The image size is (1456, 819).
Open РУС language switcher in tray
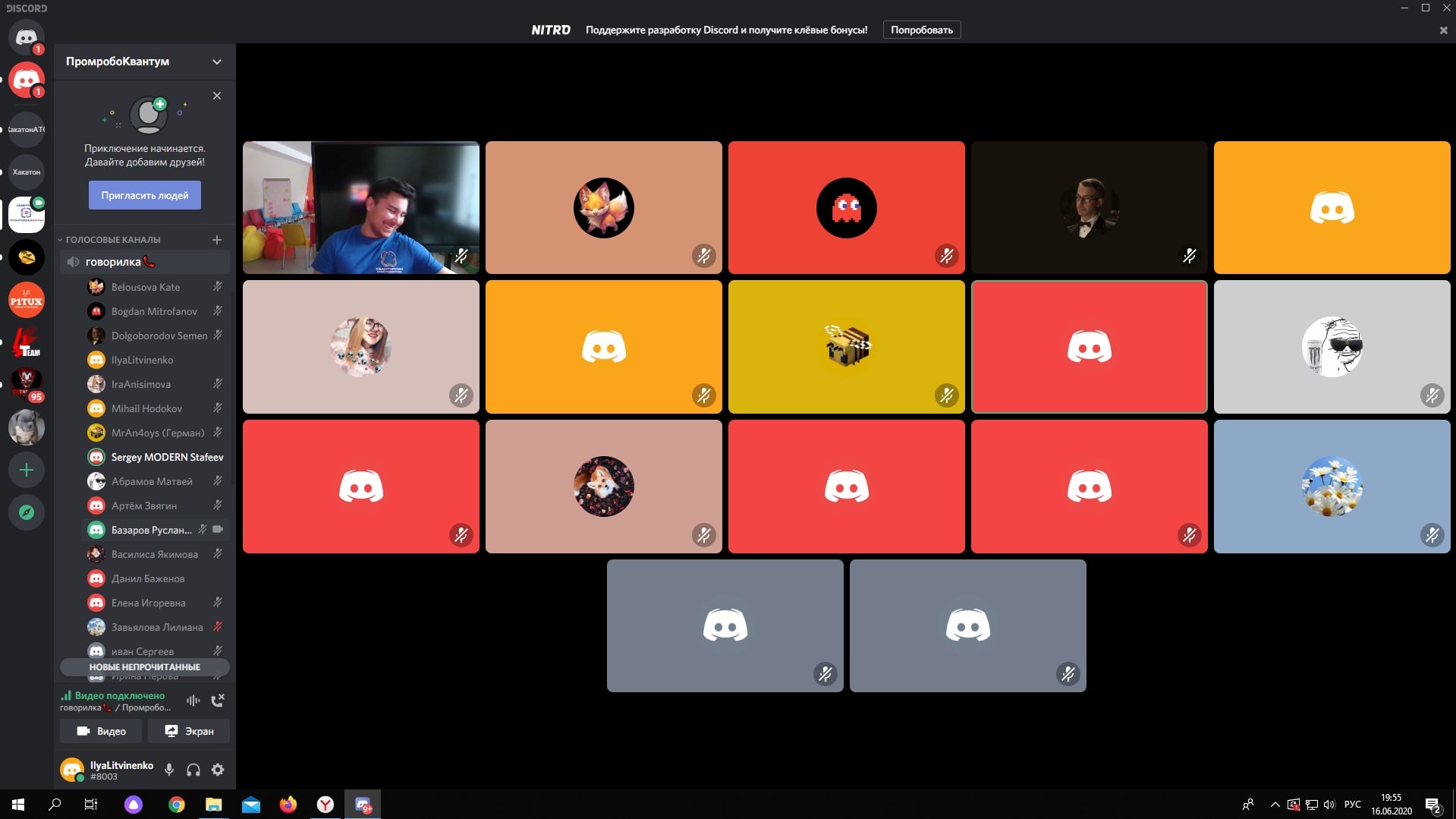[x=1352, y=805]
